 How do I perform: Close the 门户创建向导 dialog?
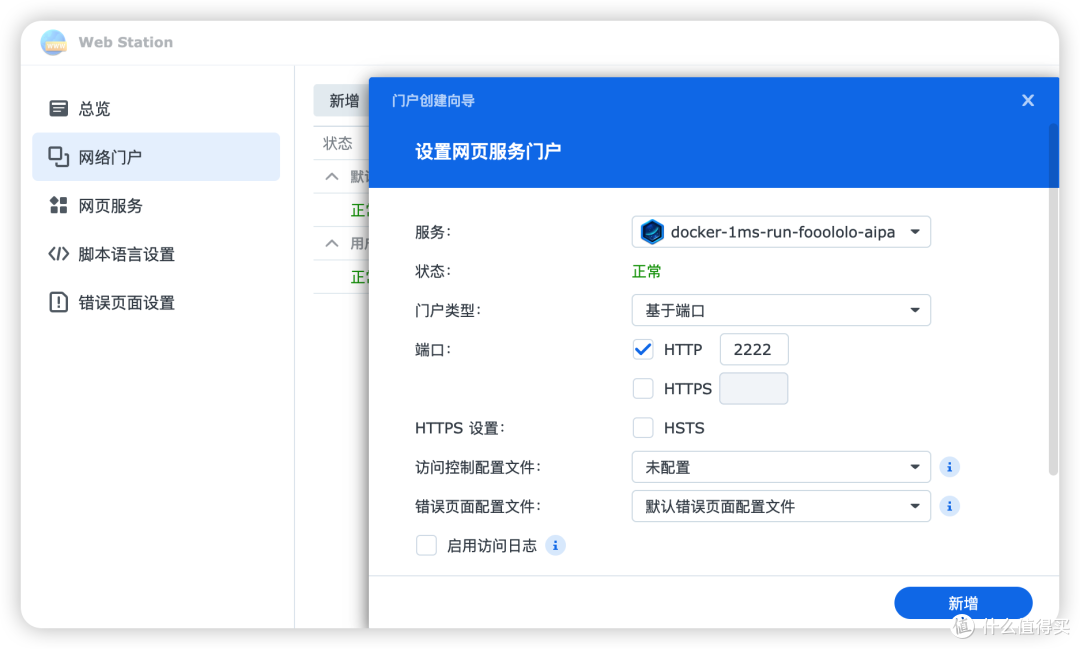(1028, 101)
